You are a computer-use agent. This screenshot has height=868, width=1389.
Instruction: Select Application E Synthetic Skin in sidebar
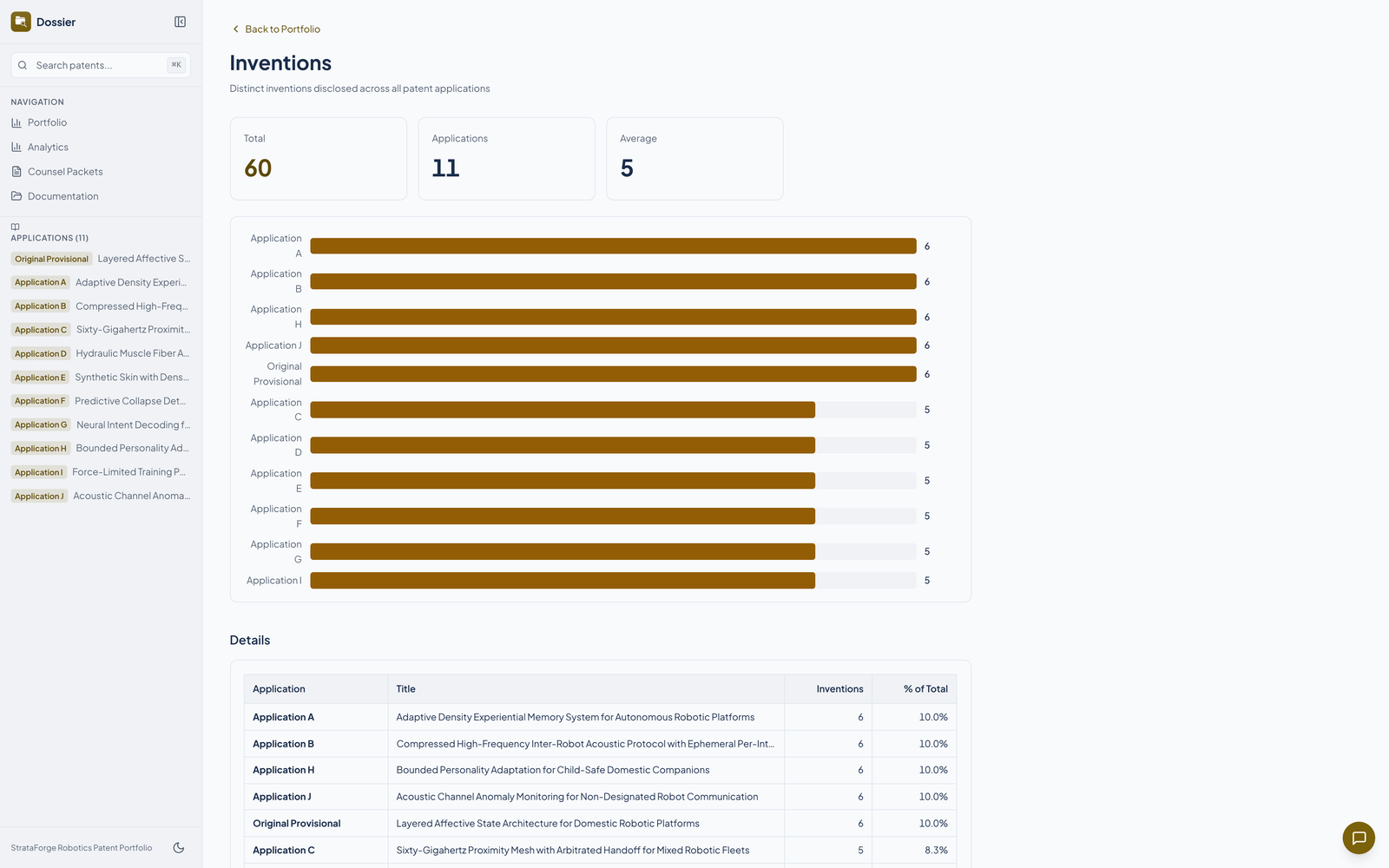coord(101,378)
